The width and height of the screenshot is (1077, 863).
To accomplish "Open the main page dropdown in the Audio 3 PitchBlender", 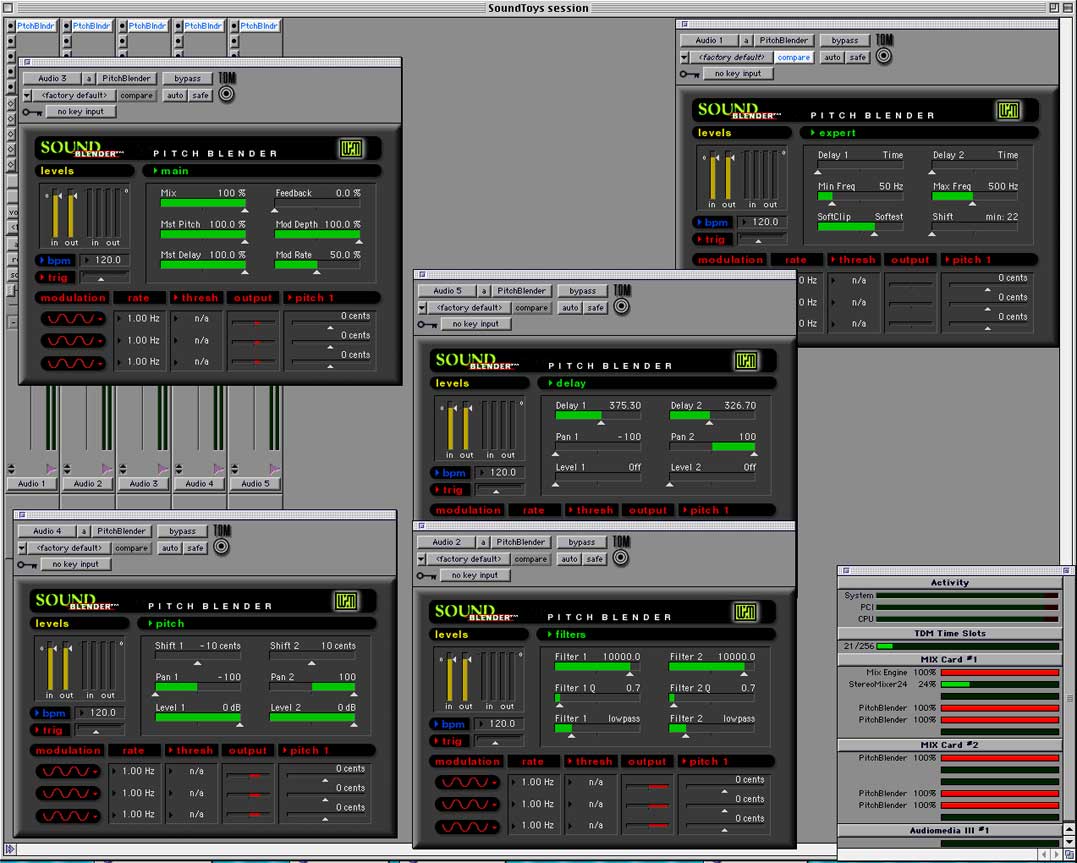I will (171, 171).
